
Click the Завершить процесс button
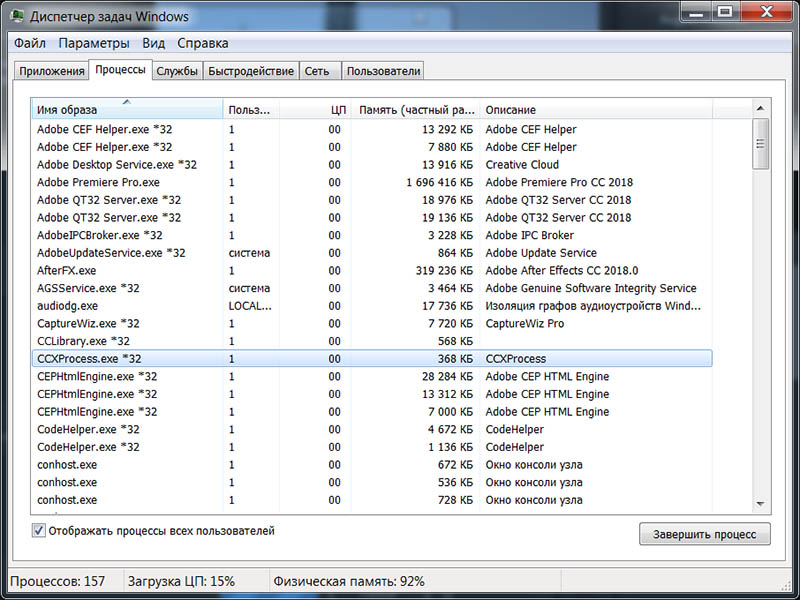pos(705,534)
